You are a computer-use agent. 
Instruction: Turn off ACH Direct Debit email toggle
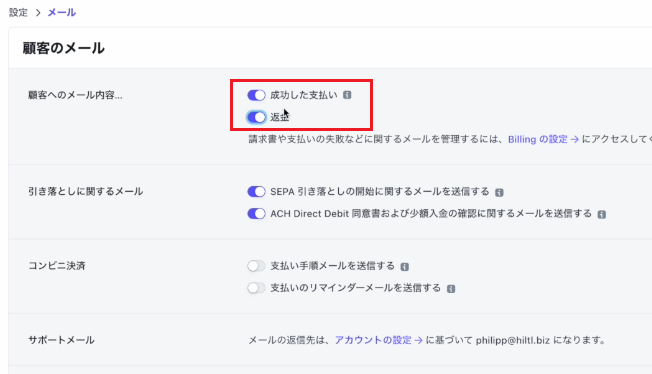(x=256, y=213)
